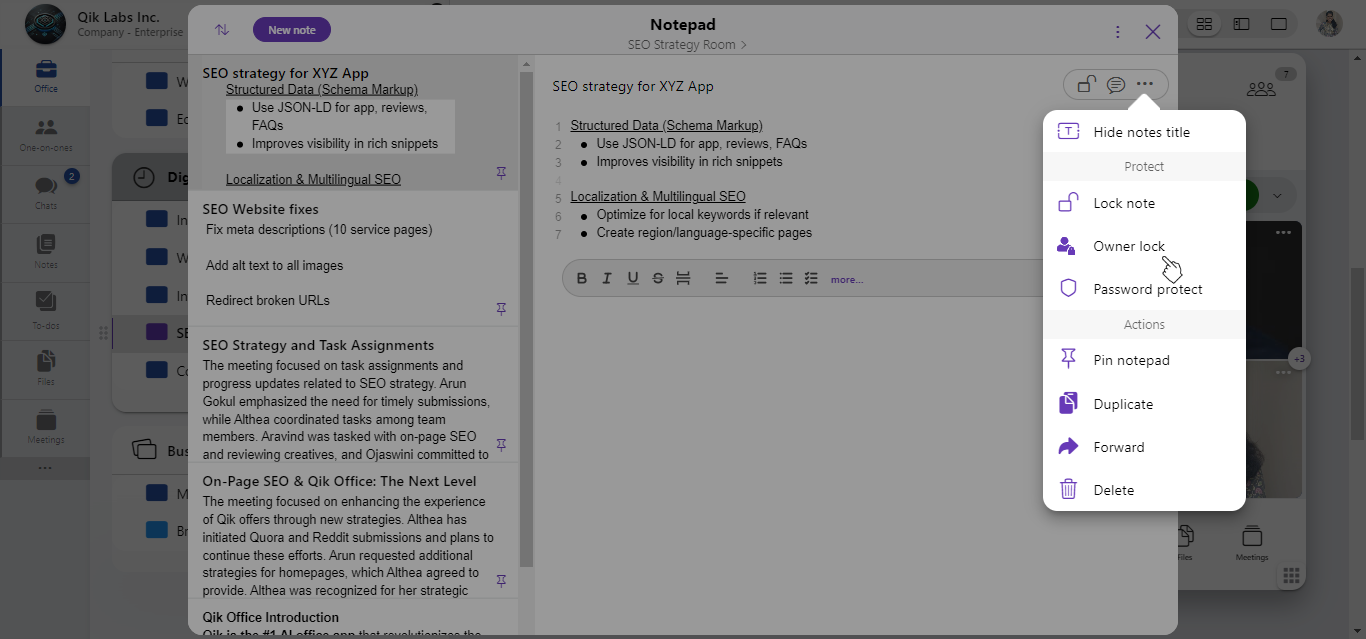Select Owner lock from the menu
The image size is (1366, 639).
pos(1128,246)
